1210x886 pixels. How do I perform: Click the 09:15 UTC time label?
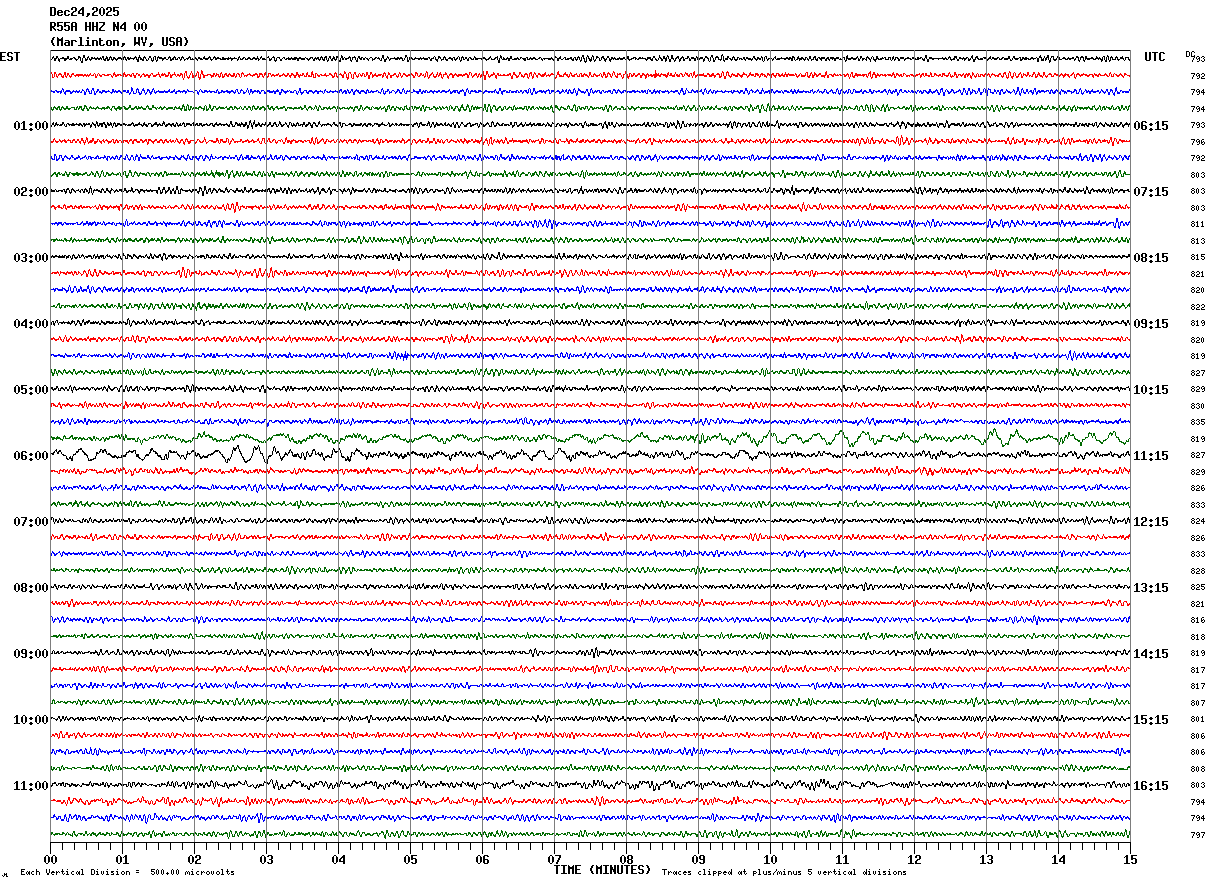click(1150, 324)
